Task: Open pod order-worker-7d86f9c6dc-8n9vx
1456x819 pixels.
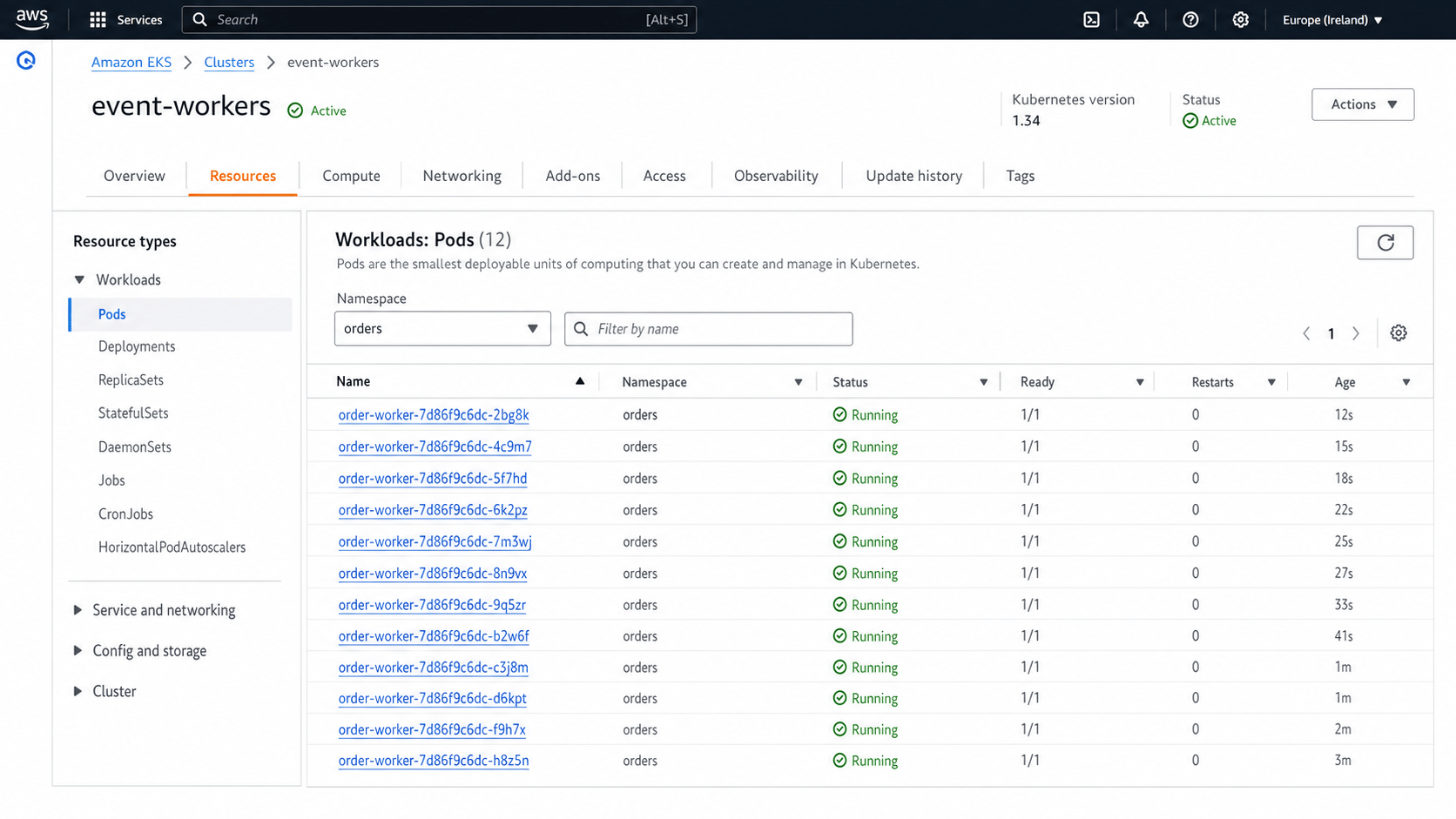Action: [x=432, y=574]
